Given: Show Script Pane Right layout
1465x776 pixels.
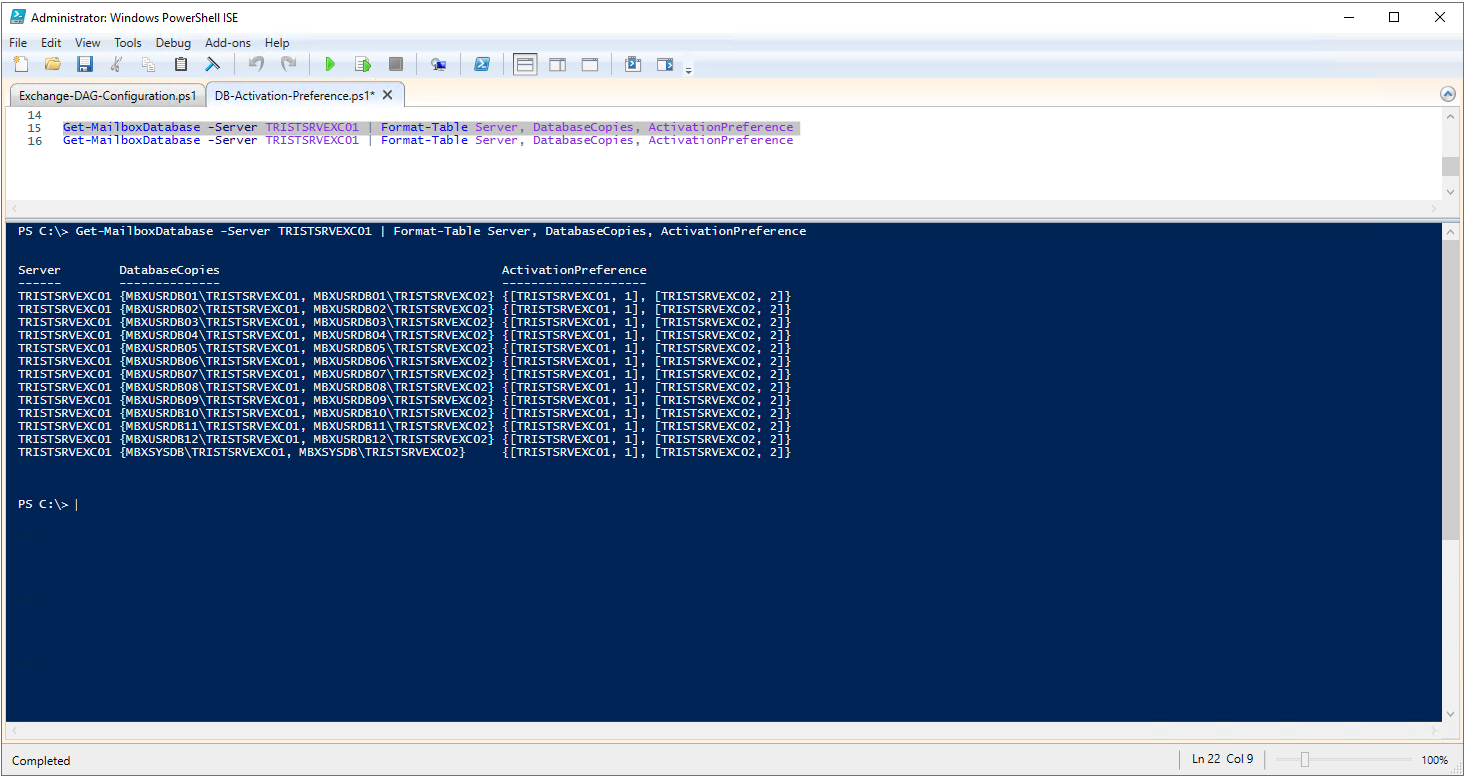Looking at the screenshot, I should 557,64.
